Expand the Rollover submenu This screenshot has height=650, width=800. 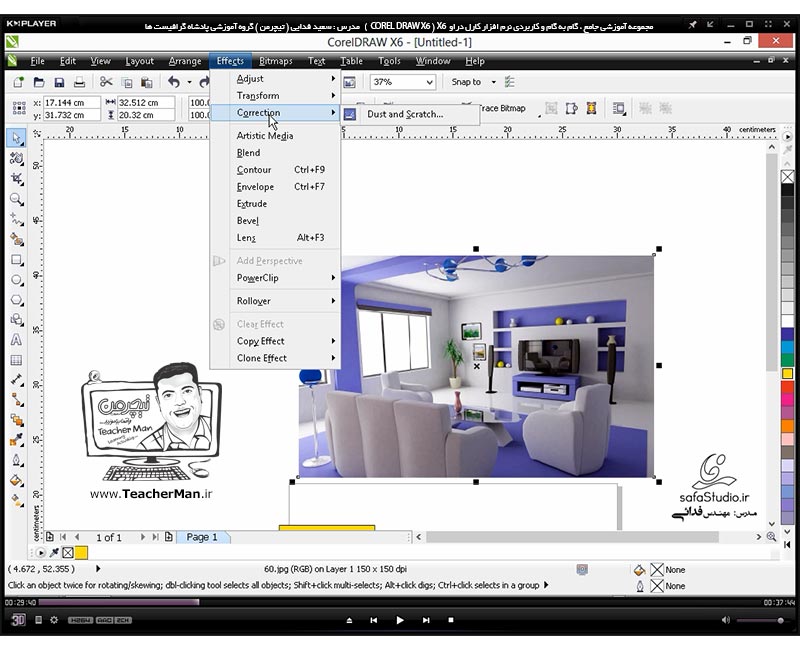click(276, 301)
